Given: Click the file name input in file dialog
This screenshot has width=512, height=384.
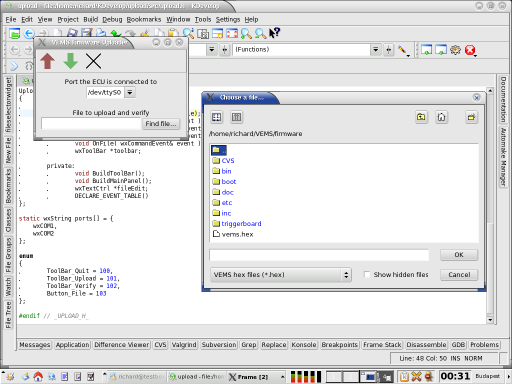Looking at the screenshot, I should pyautogui.click(x=319, y=255).
